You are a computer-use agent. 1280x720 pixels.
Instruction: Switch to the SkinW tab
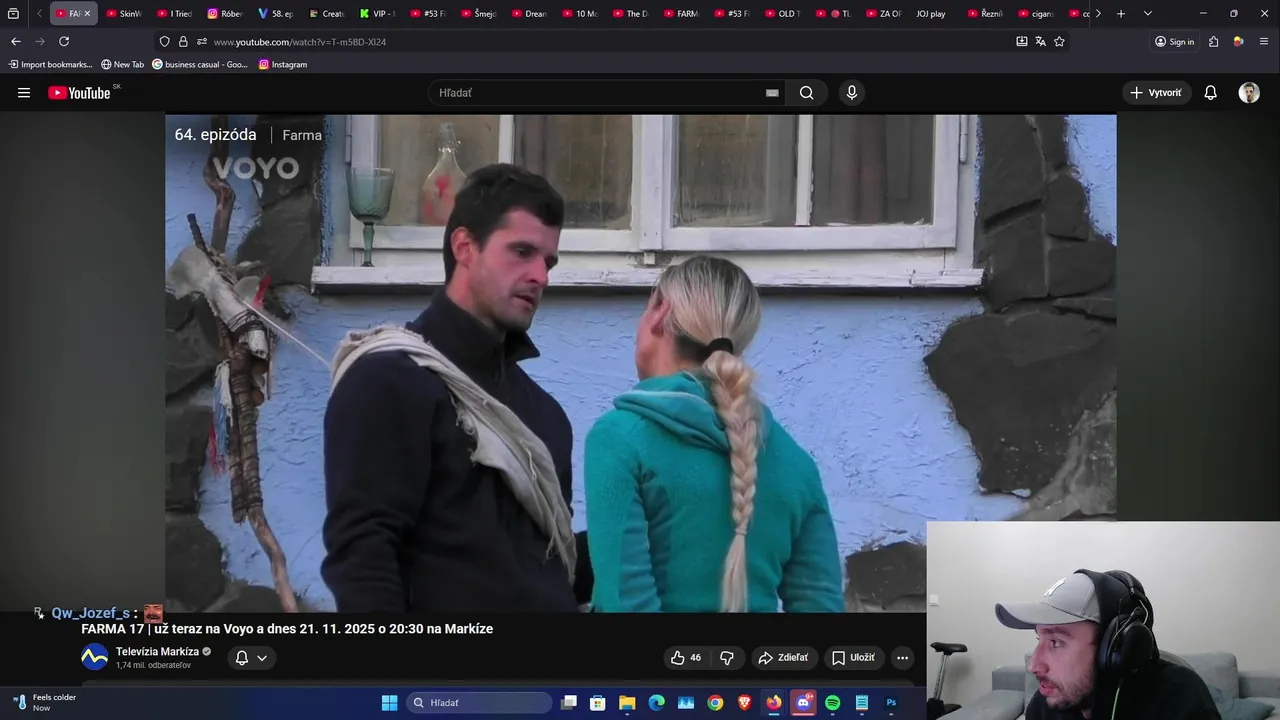click(124, 14)
